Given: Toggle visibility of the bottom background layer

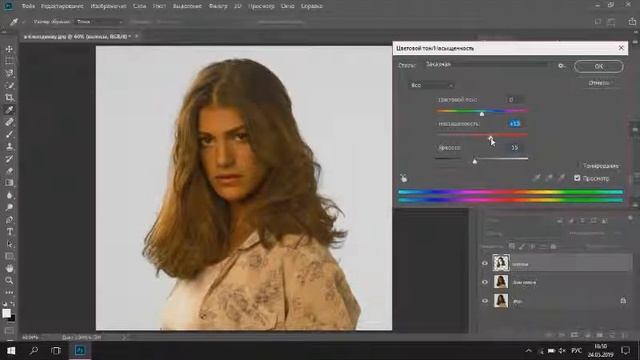Looking at the screenshot, I should pyautogui.click(x=484, y=301).
